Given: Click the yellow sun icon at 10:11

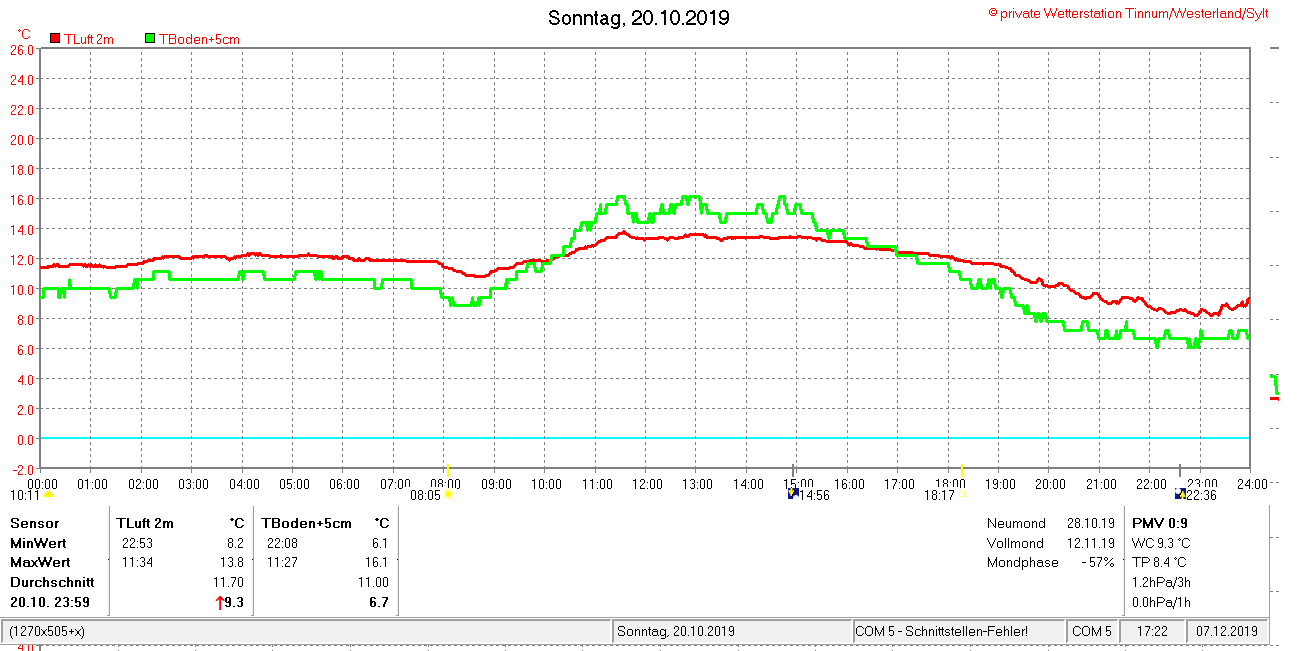Looking at the screenshot, I should [x=48, y=494].
